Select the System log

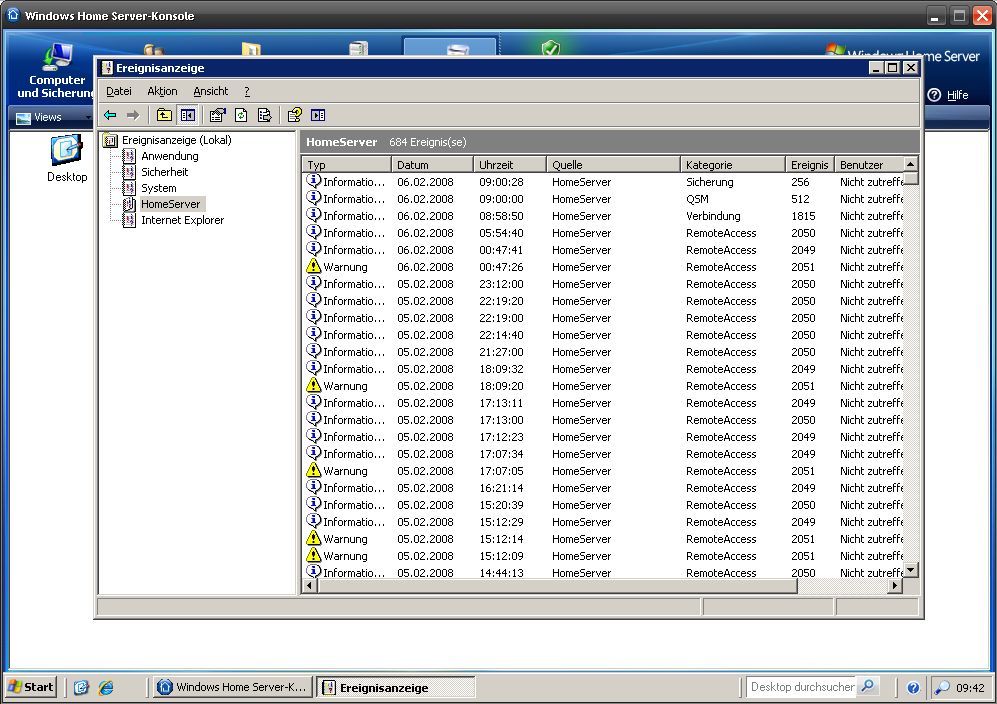pos(159,188)
